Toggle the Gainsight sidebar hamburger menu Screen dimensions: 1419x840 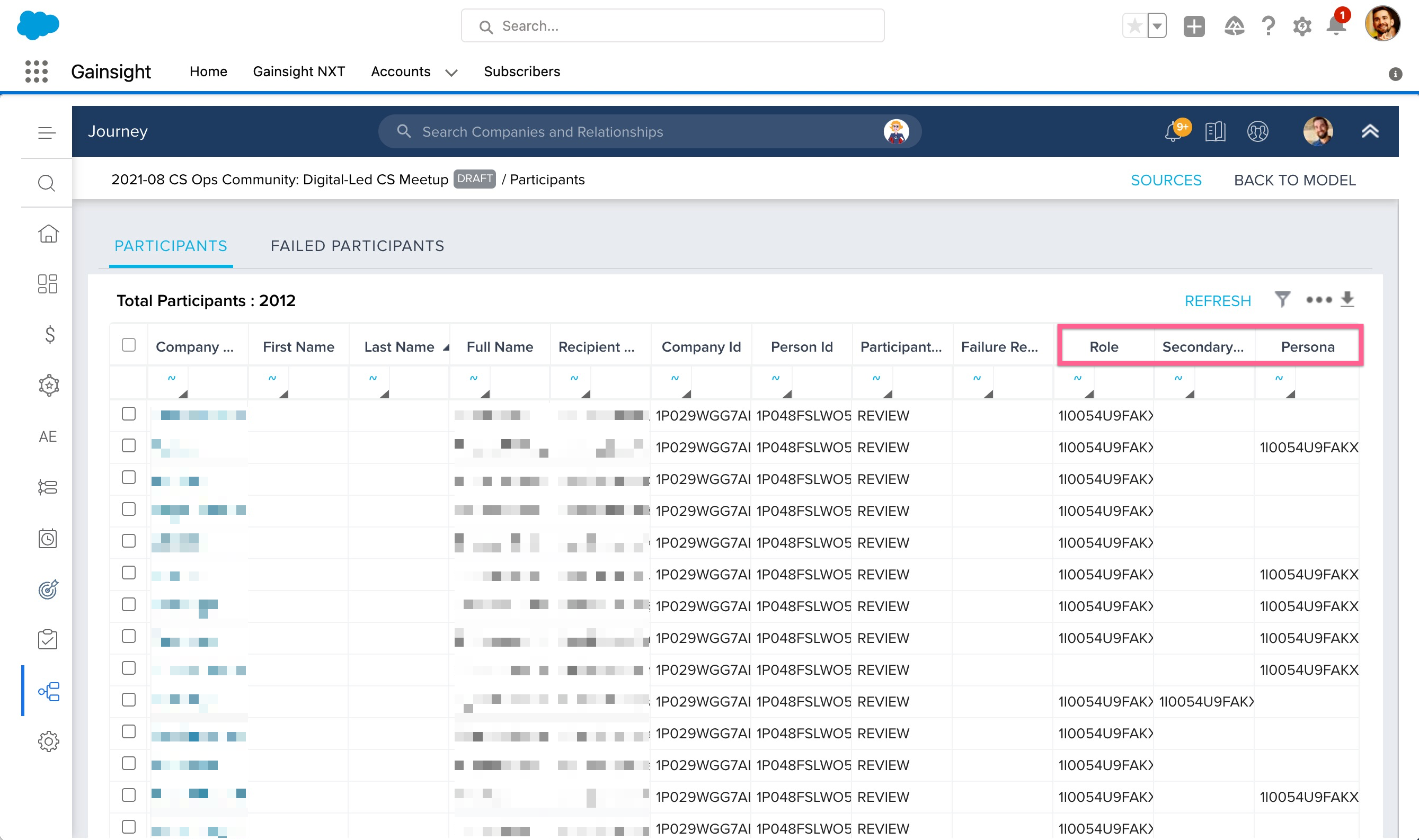coord(47,133)
